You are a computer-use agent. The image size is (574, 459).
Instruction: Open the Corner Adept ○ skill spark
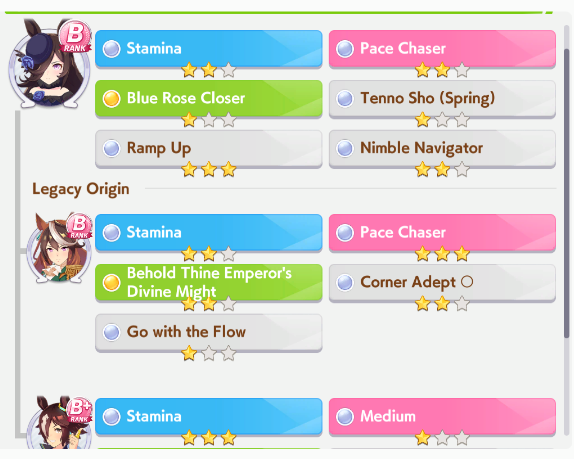pos(442,283)
